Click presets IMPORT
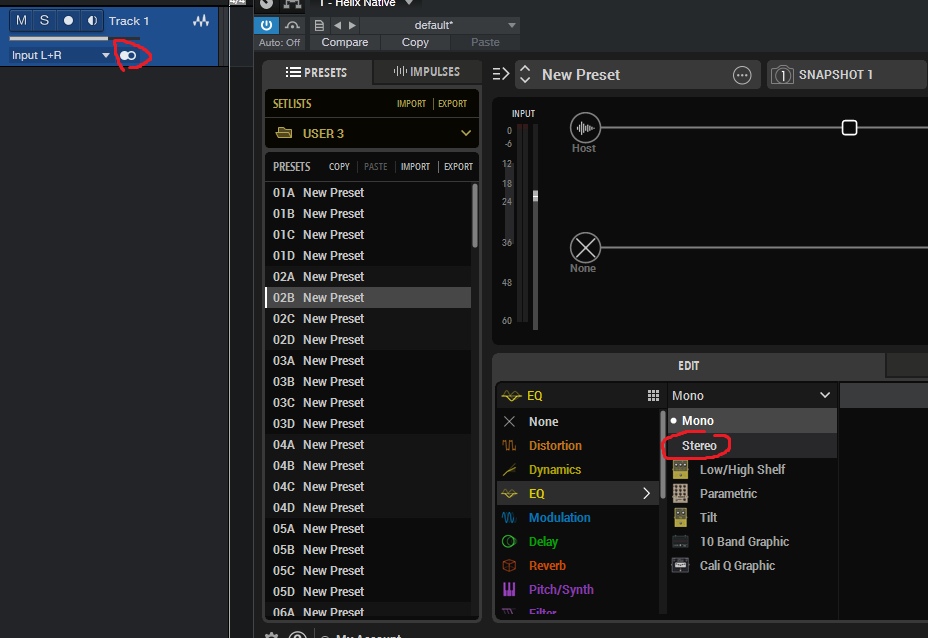928x638 pixels. pyautogui.click(x=415, y=167)
